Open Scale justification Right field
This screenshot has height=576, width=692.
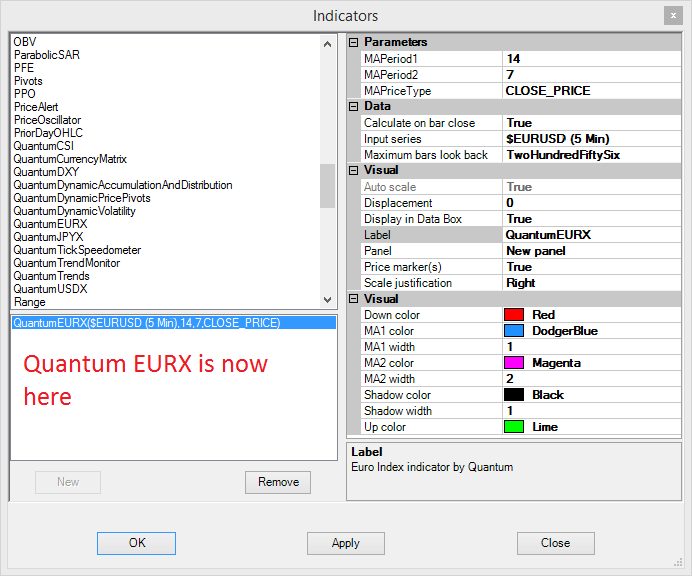click(592, 283)
